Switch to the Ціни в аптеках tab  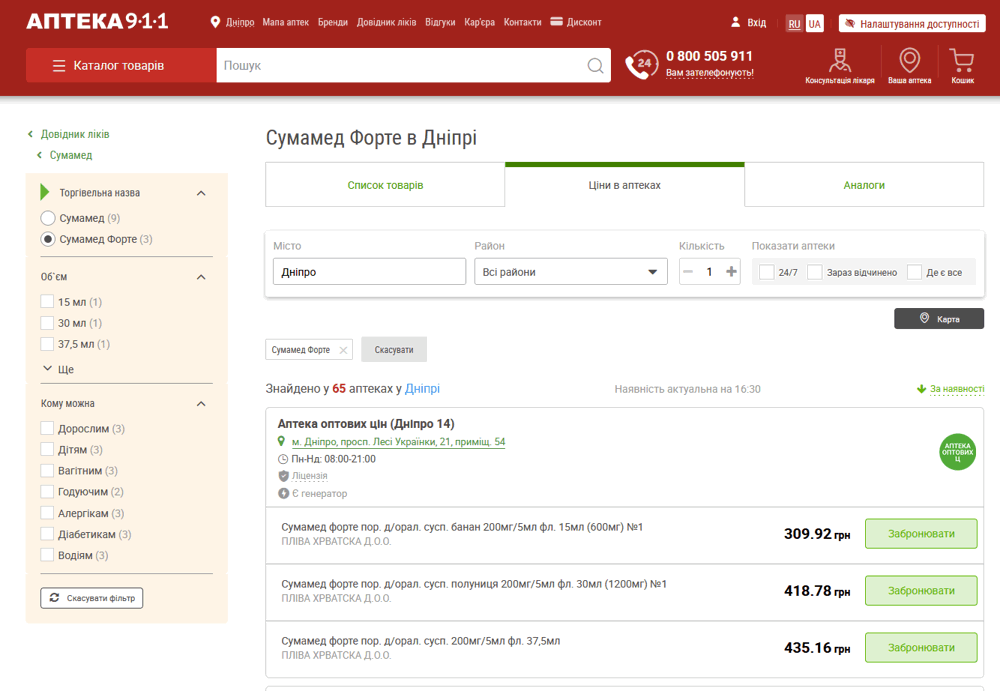tap(624, 185)
